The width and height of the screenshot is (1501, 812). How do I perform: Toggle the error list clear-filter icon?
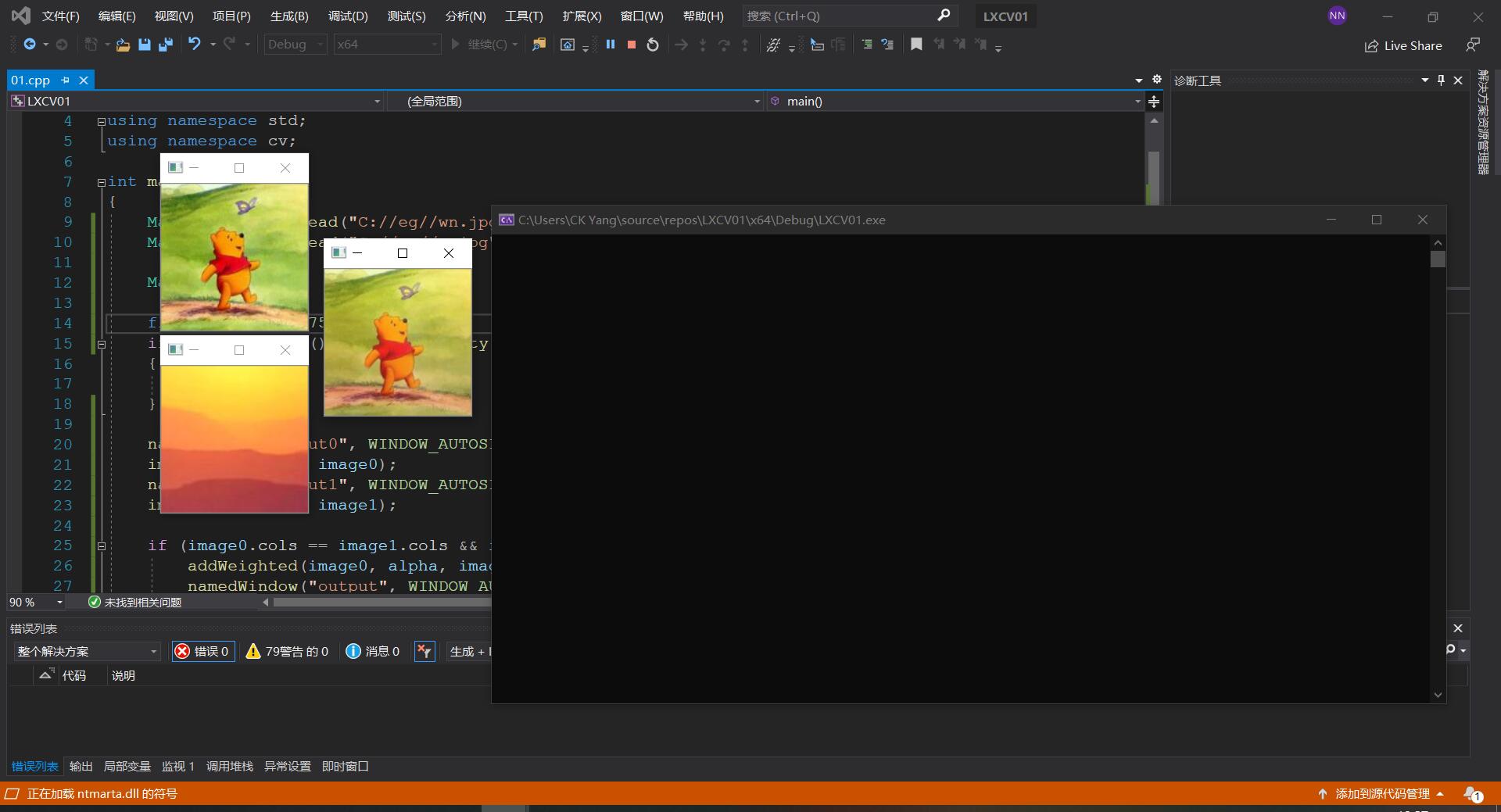(x=424, y=651)
